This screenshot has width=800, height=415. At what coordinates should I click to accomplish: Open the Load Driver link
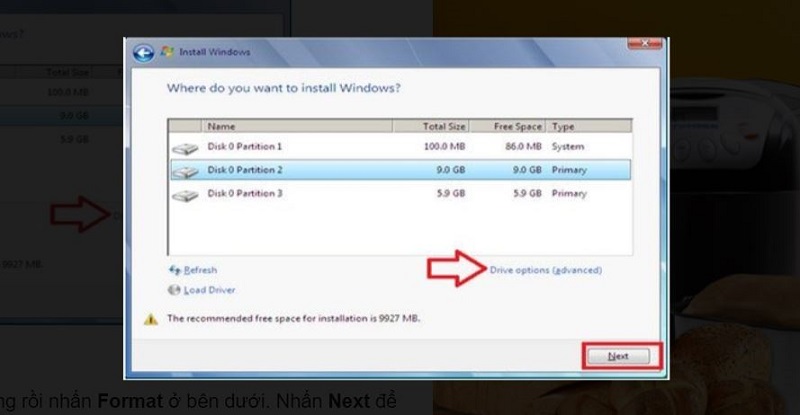210,290
